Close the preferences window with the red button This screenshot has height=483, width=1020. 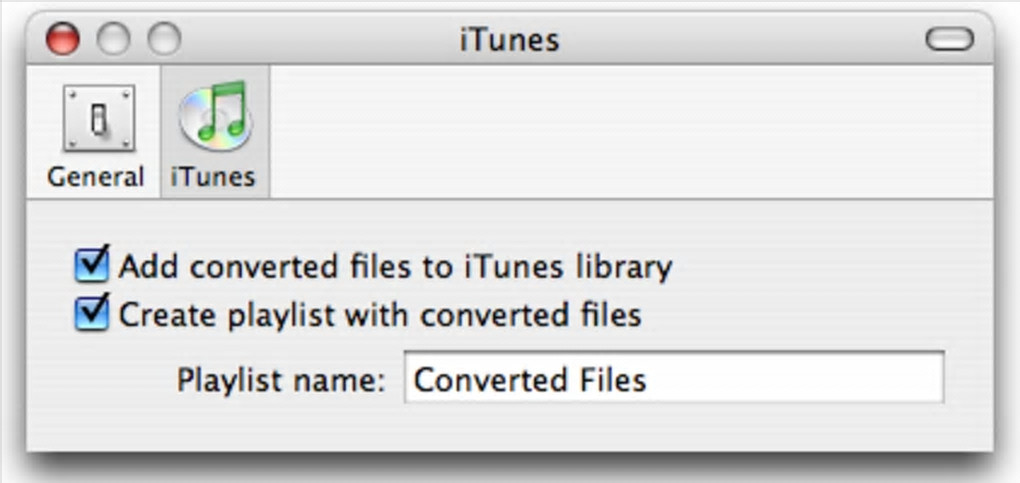[x=62, y=39]
